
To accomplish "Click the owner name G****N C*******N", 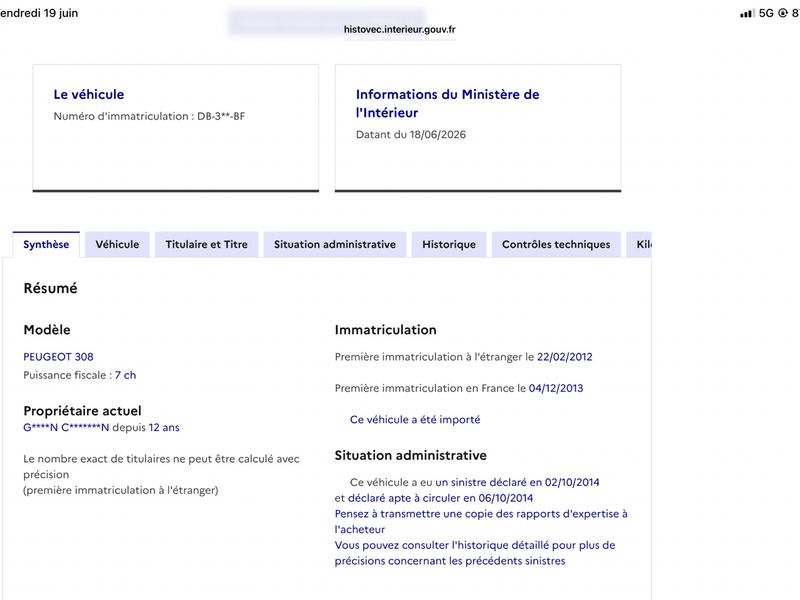I will coord(66,428).
